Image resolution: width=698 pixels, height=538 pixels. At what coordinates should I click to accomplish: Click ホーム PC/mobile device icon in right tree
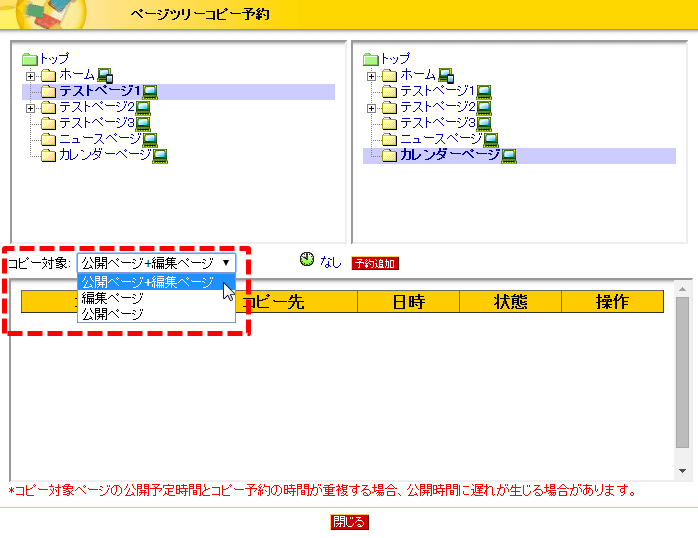tap(446, 76)
